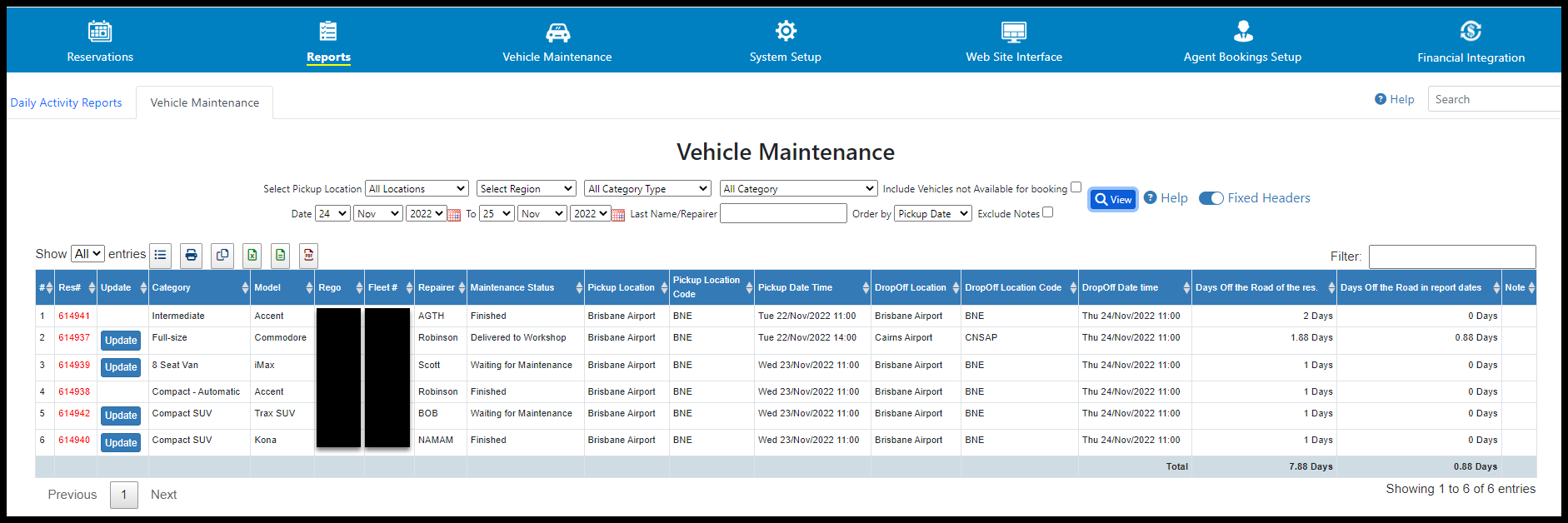
Task: Open the start date calendar picker
Action: click(x=454, y=215)
